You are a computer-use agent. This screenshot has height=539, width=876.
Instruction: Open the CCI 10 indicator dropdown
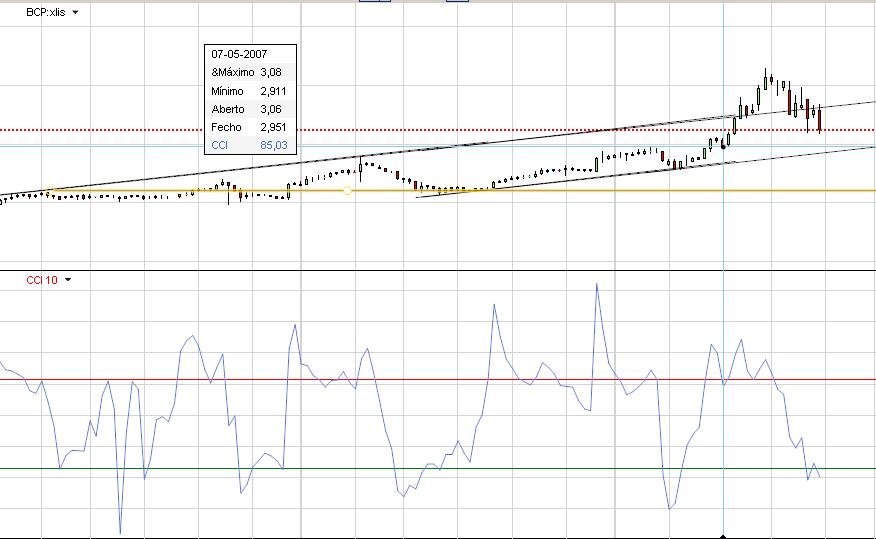tap(68, 280)
